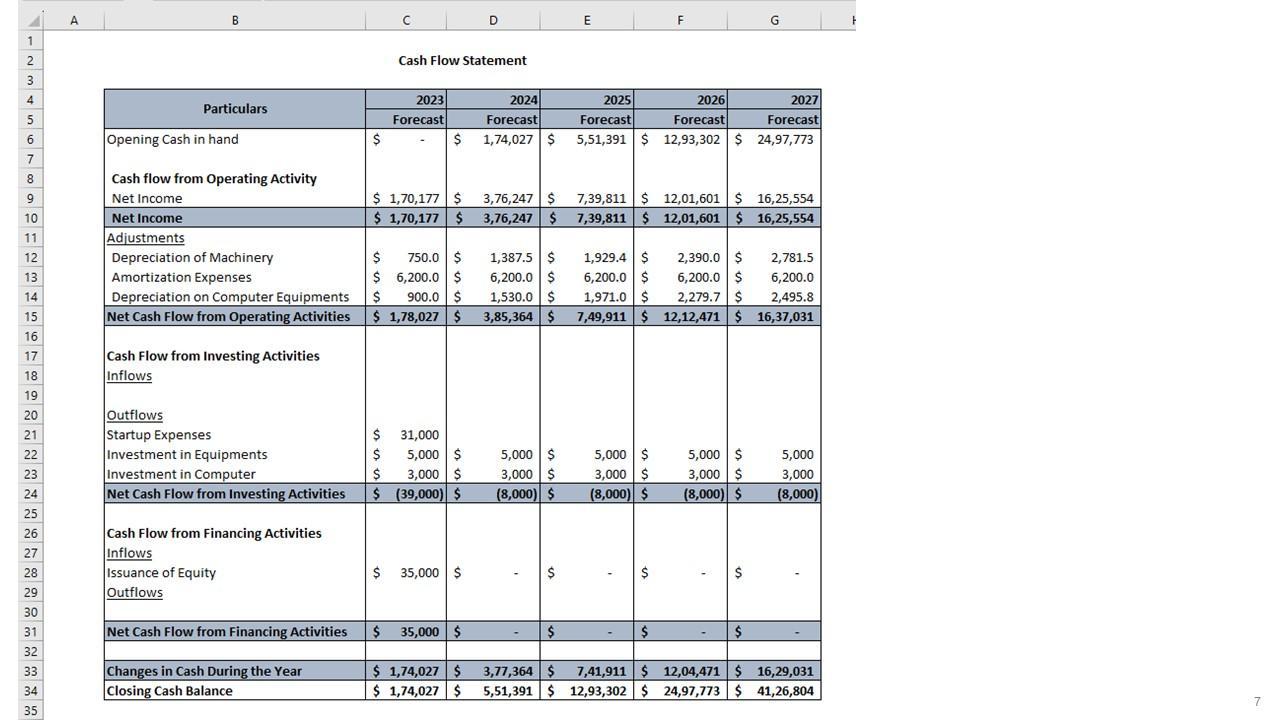Click "Cash Flow from Financing Activities" heading
1280x720 pixels.
pos(214,533)
